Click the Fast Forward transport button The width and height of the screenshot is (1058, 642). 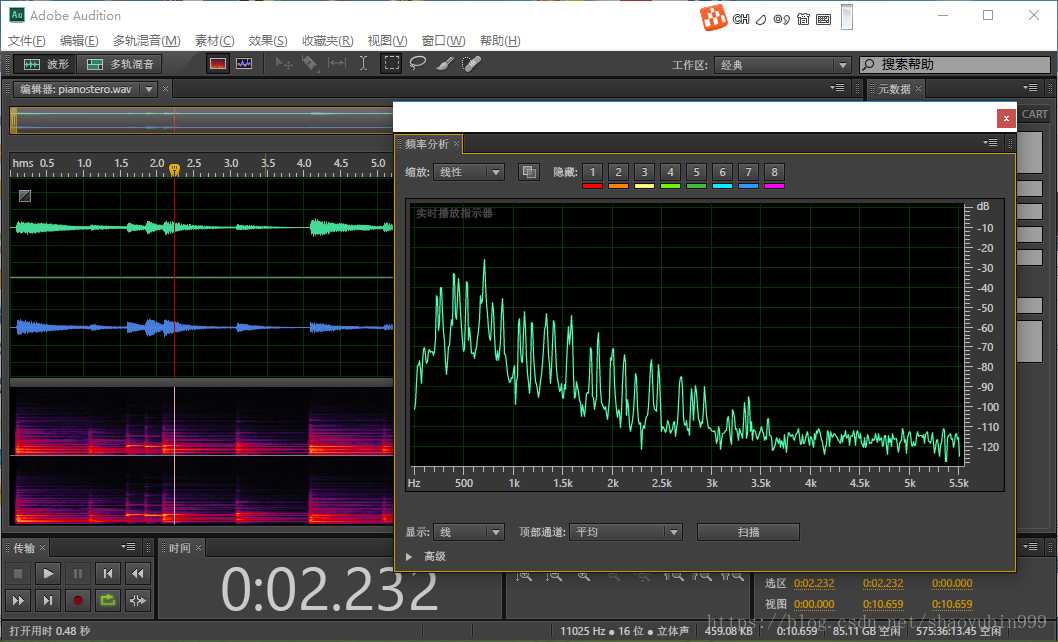click(18, 600)
